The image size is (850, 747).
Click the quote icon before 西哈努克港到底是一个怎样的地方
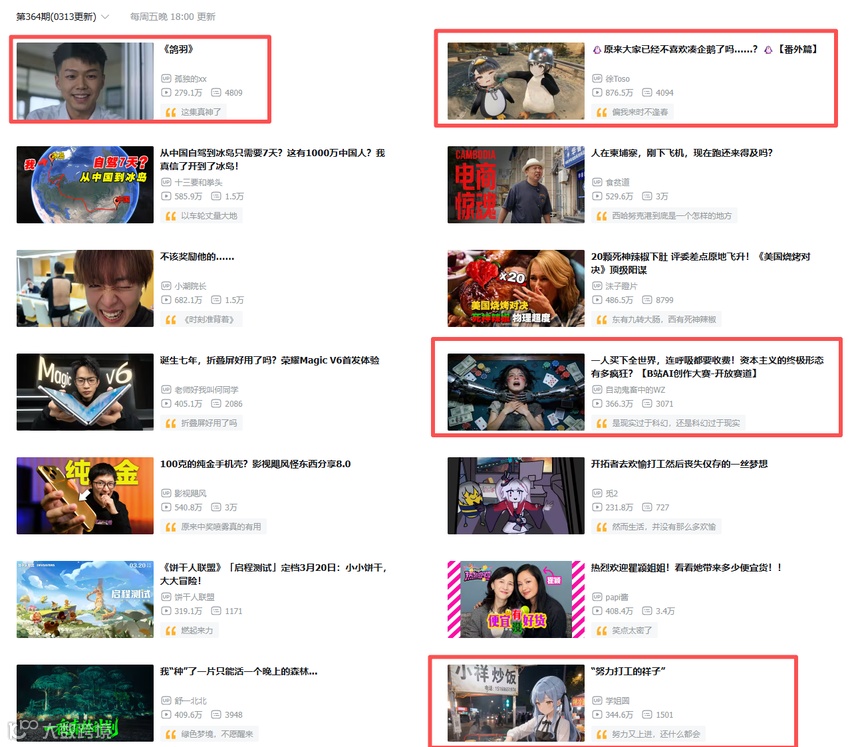(x=602, y=216)
